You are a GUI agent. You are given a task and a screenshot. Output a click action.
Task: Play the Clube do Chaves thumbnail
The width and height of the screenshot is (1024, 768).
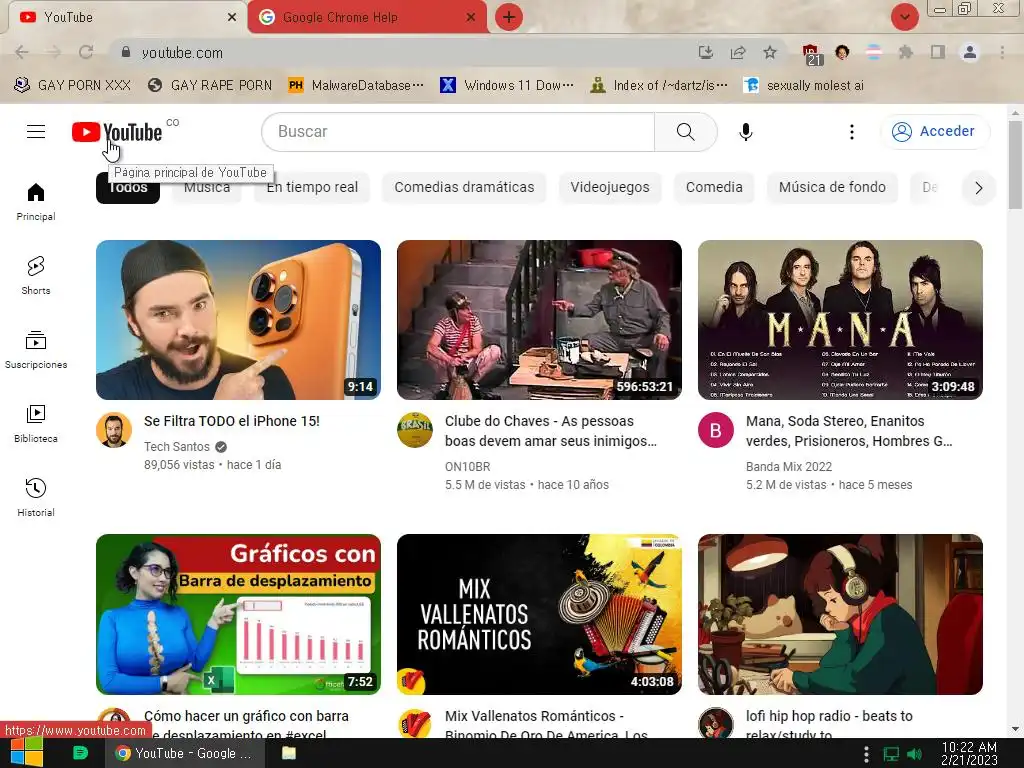(539, 320)
